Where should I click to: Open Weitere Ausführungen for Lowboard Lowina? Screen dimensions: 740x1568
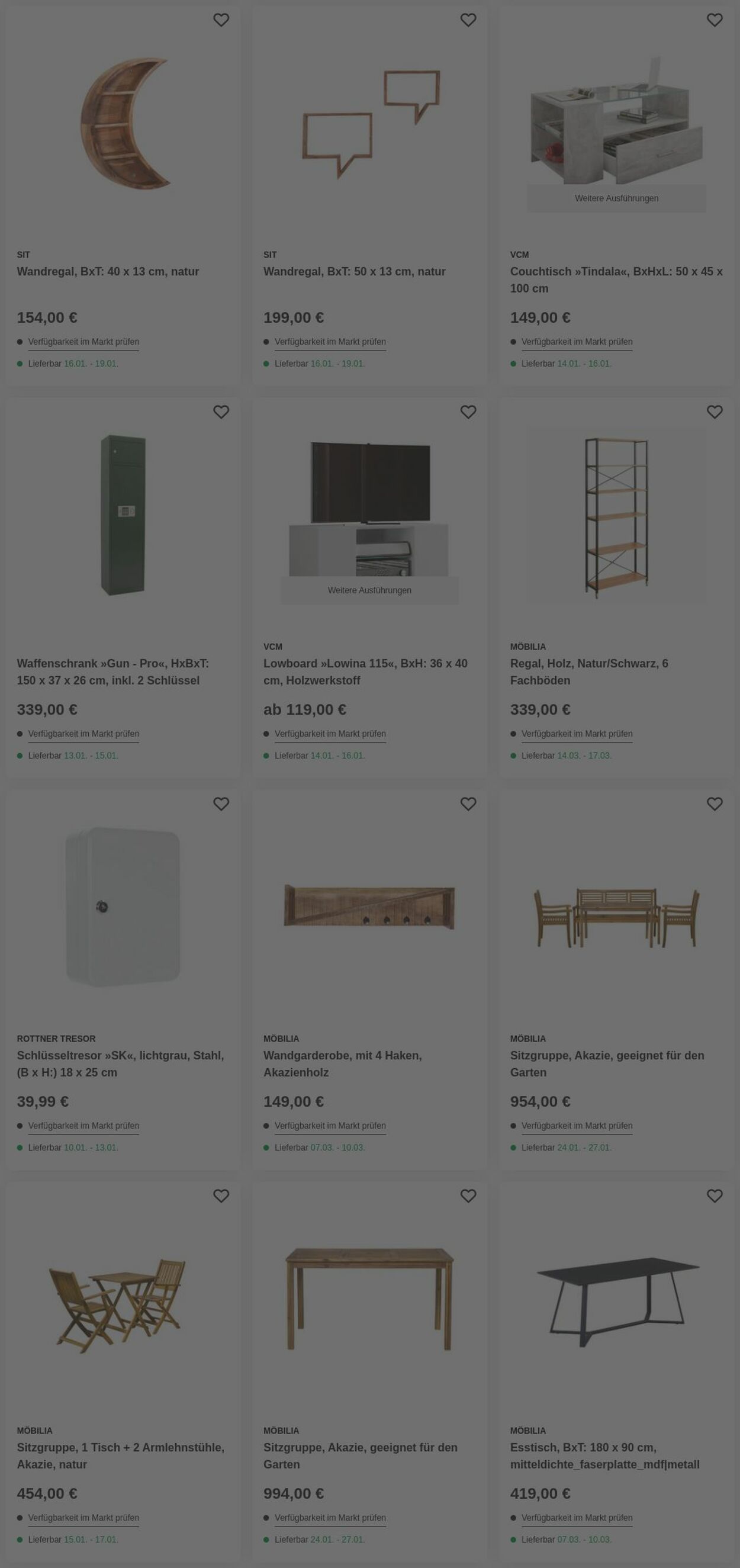click(x=369, y=590)
